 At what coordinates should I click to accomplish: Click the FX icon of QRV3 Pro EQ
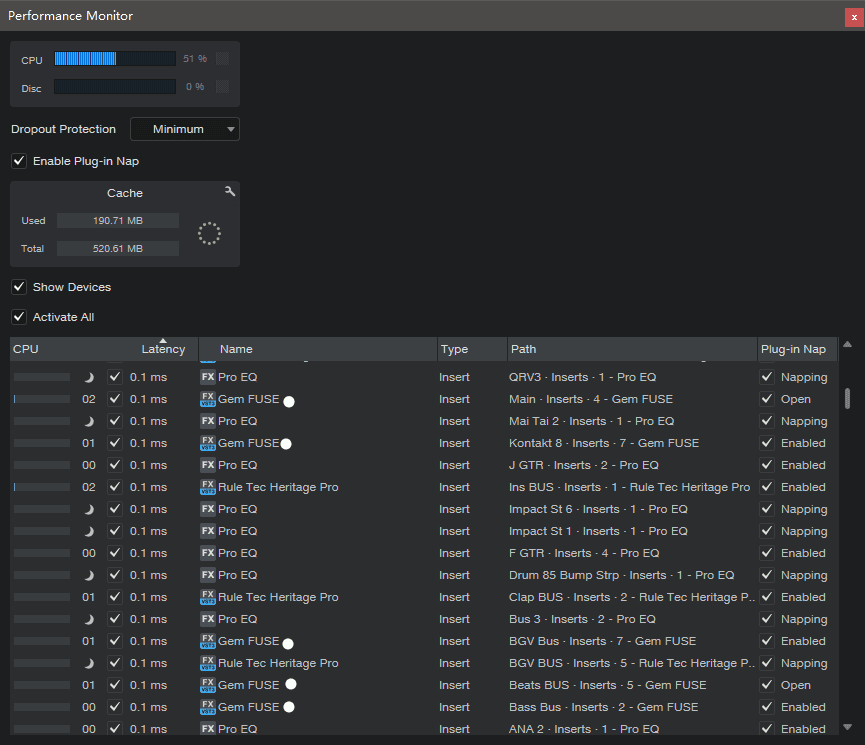coord(208,377)
